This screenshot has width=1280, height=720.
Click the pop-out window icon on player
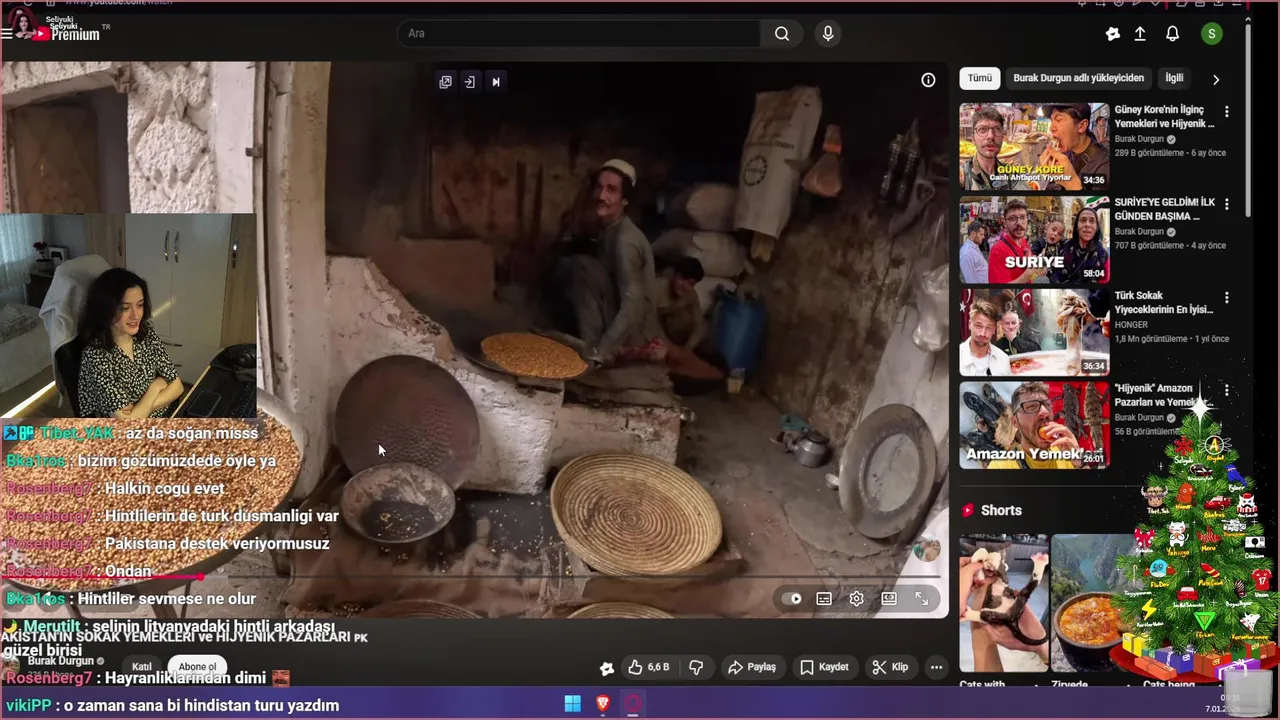pyautogui.click(x=446, y=82)
